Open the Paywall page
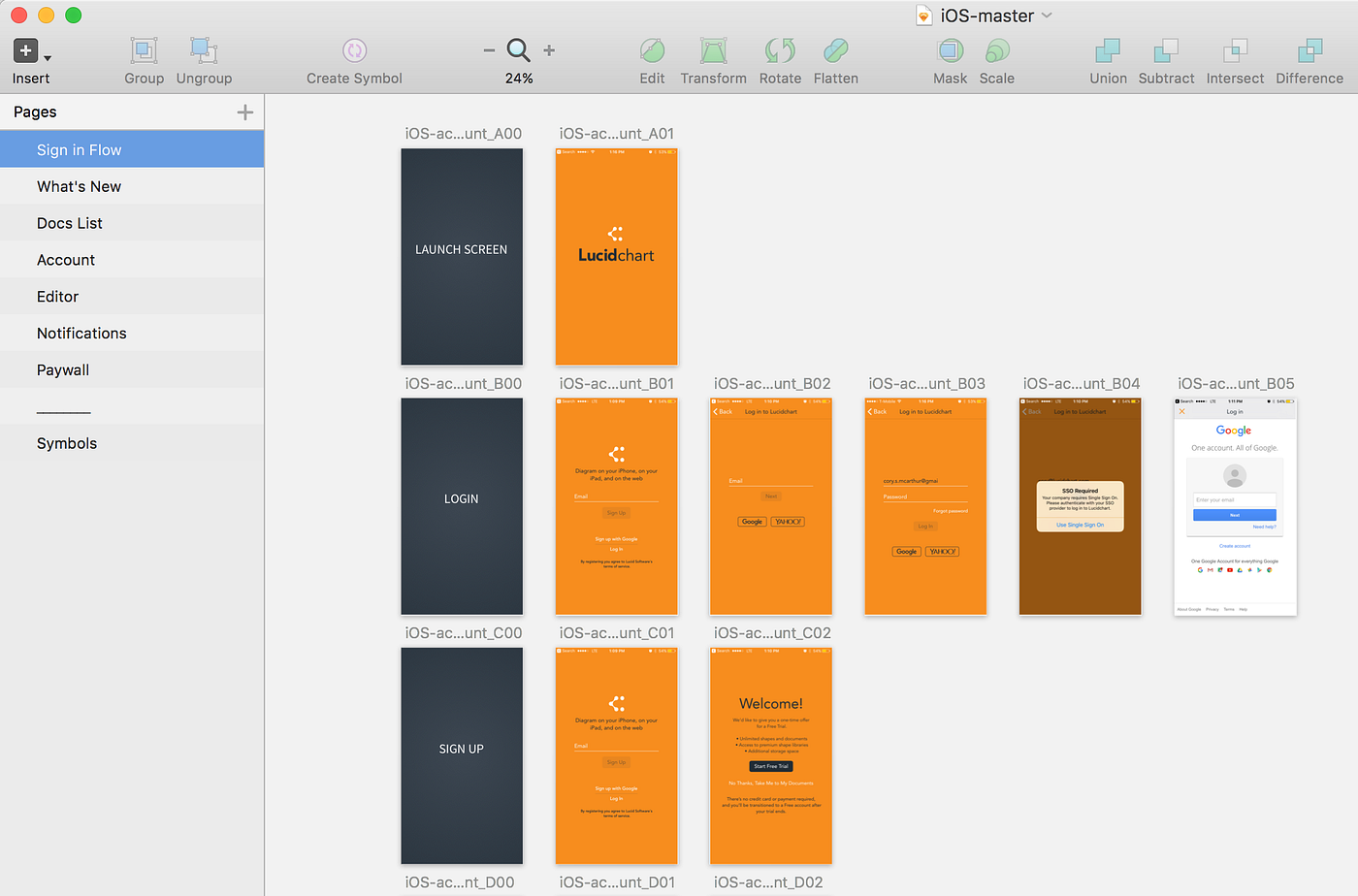The width and height of the screenshot is (1358, 896). [x=63, y=369]
